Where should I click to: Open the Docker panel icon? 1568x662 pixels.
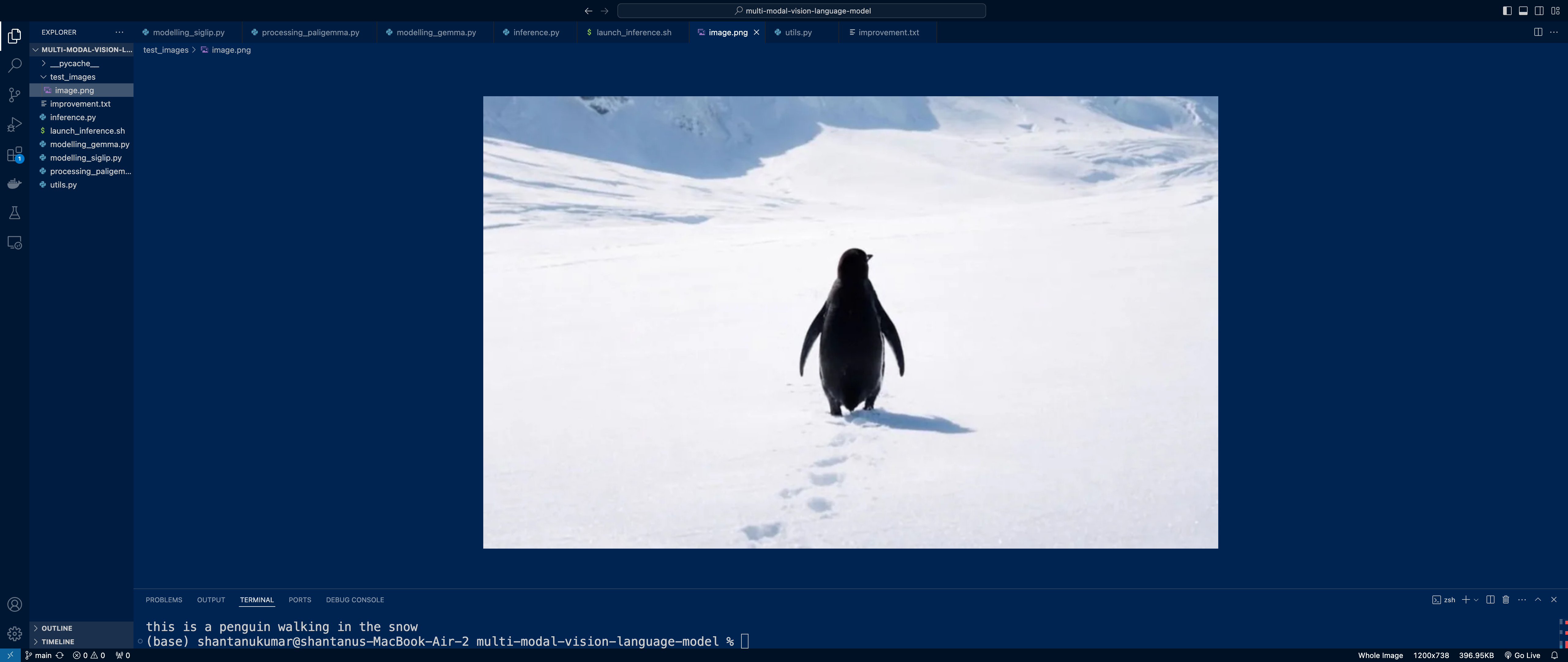(15, 183)
